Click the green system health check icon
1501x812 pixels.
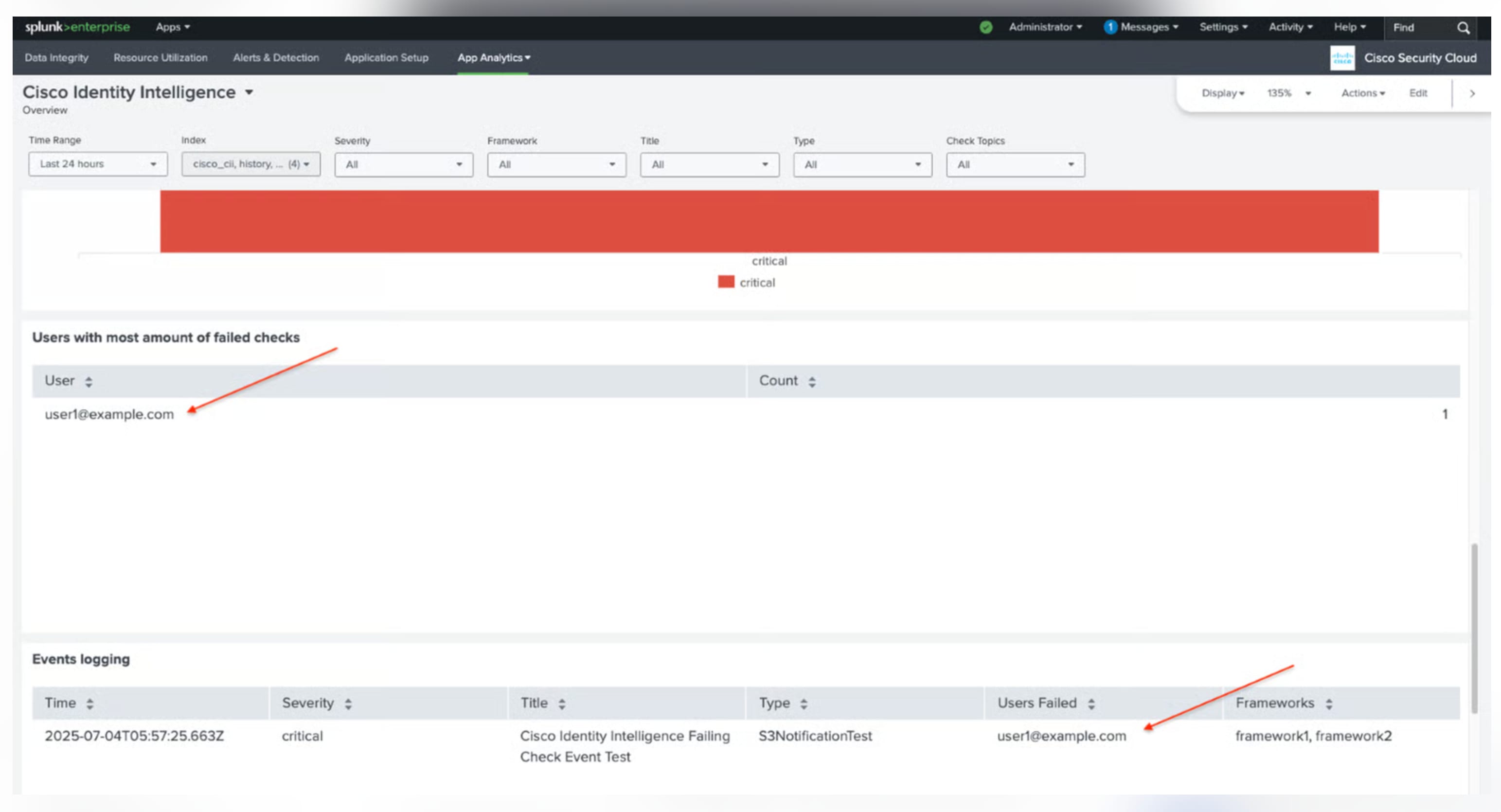985,27
